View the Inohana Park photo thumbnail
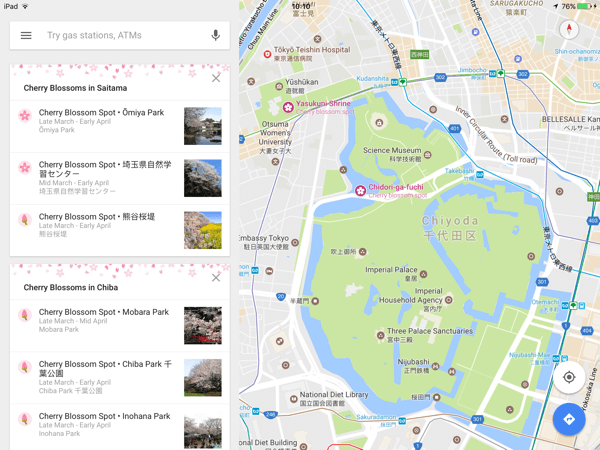The width and height of the screenshot is (600, 450). click(x=203, y=430)
